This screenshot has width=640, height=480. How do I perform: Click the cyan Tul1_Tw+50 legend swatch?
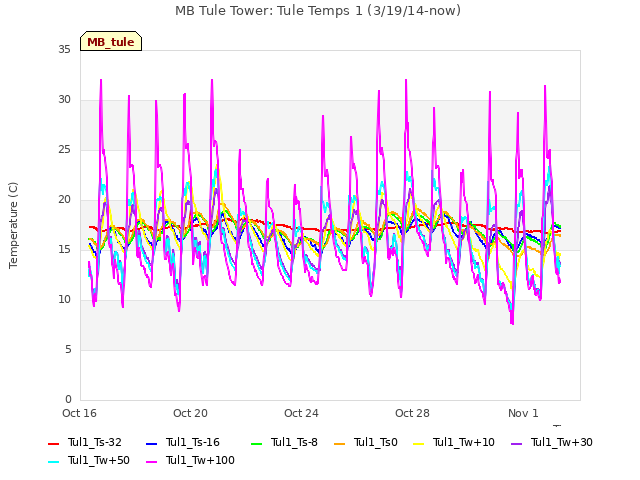pyautogui.click(x=53, y=462)
